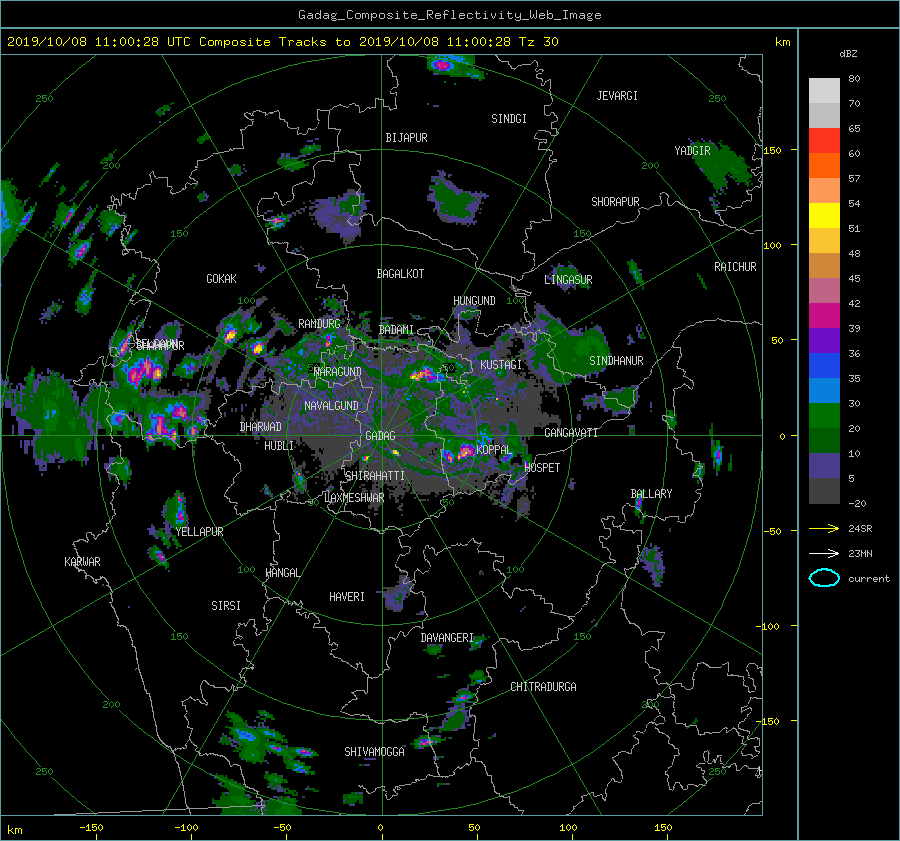This screenshot has width=900, height=841.
Task: Click the JEVARGI city label
Action: click(x=617, y=96)
